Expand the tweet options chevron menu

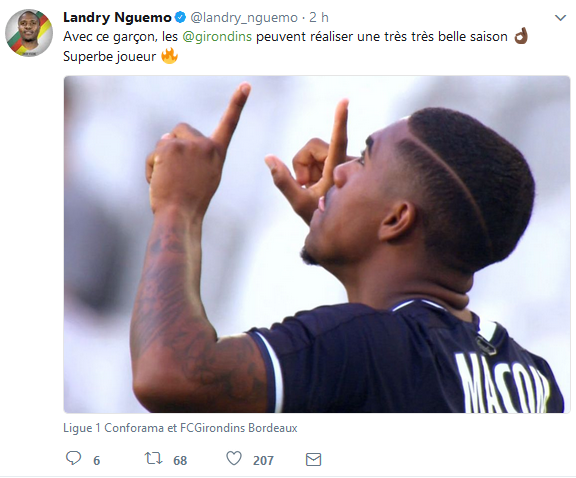point(560,18)
